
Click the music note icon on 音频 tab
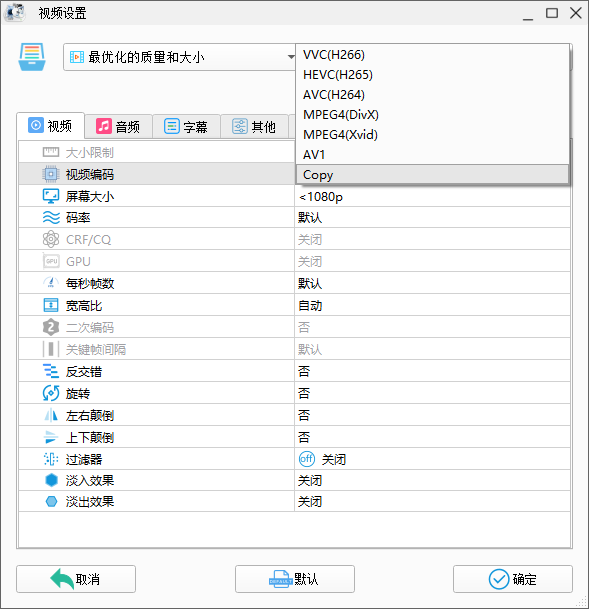tap(104, 126)
